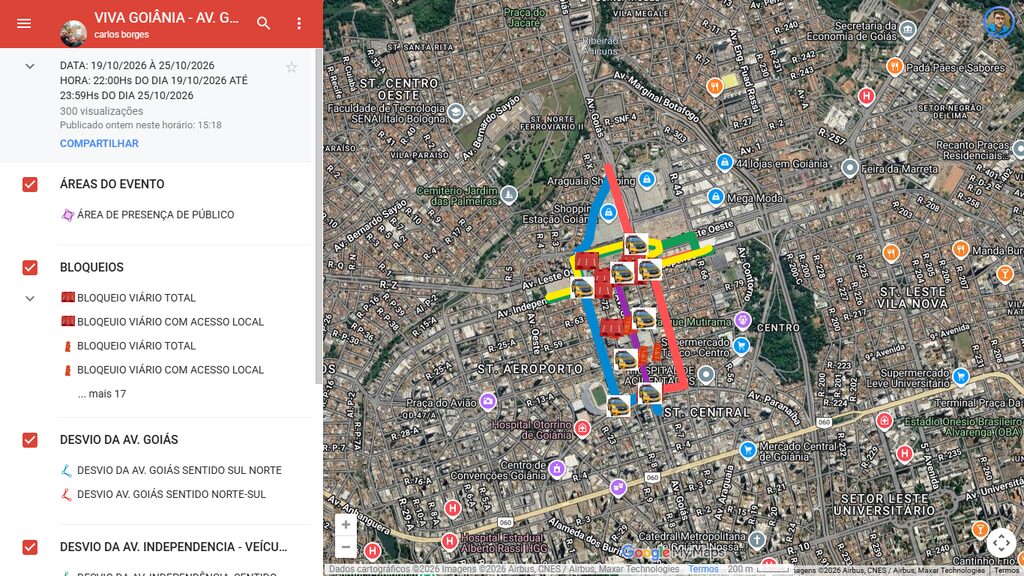The height and width of the screenshot is (576, 1024).
Task: Open the Termos link on the map
Action: 703,569
